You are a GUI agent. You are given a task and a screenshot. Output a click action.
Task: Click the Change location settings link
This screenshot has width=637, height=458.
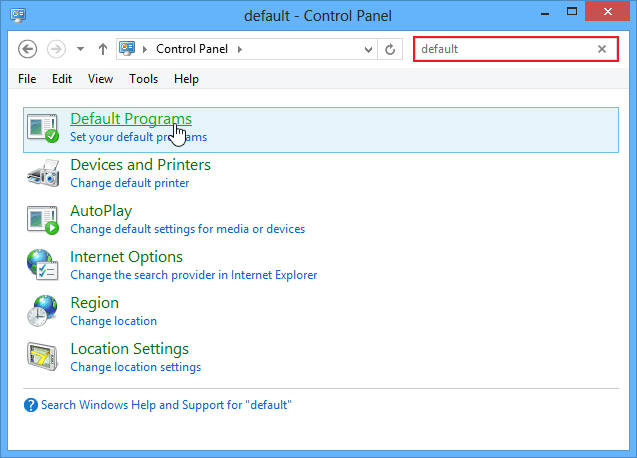pyautogui.click(x=136, y=367)
